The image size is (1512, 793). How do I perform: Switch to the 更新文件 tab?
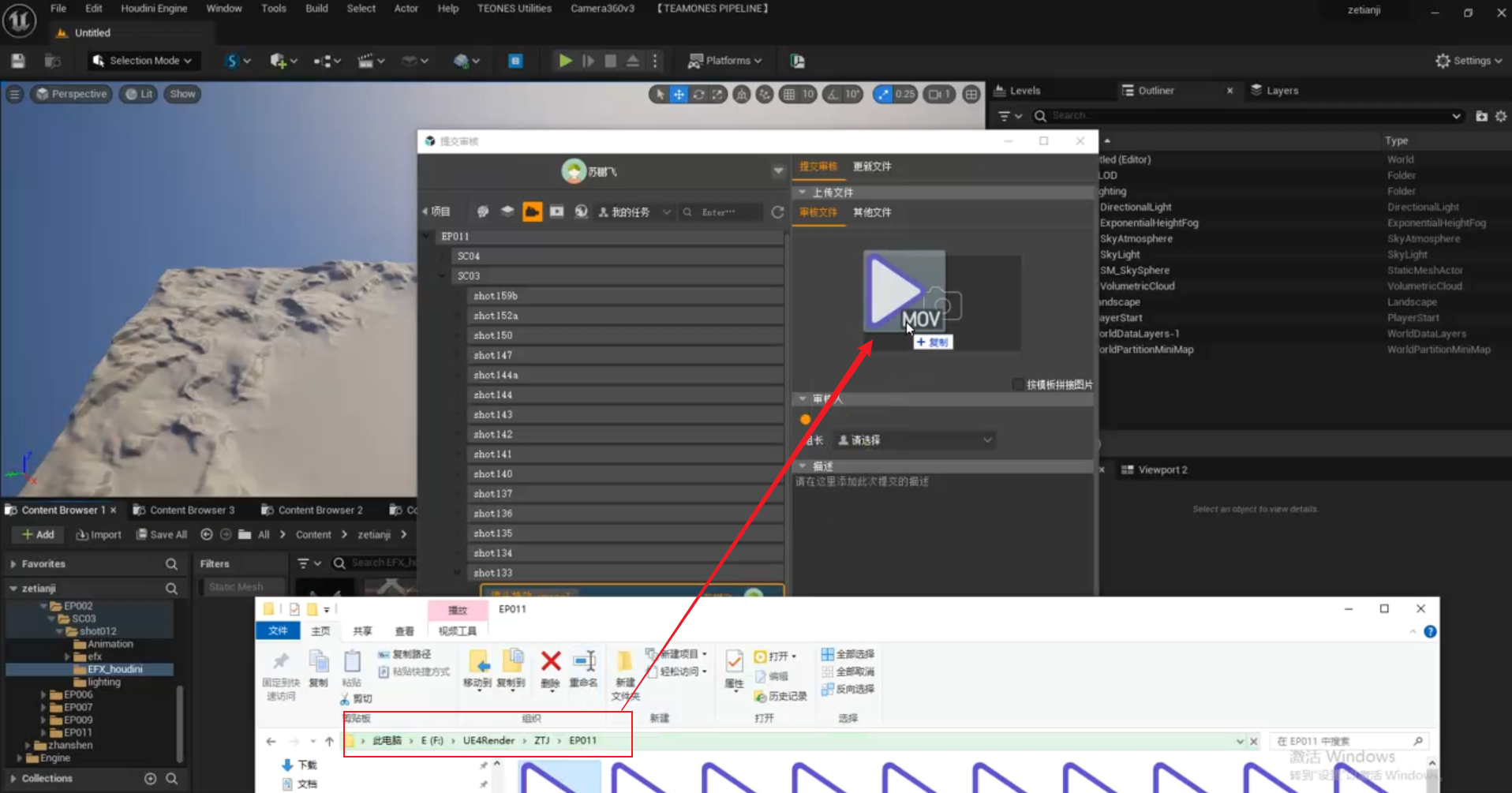click(x=872, y=166)
